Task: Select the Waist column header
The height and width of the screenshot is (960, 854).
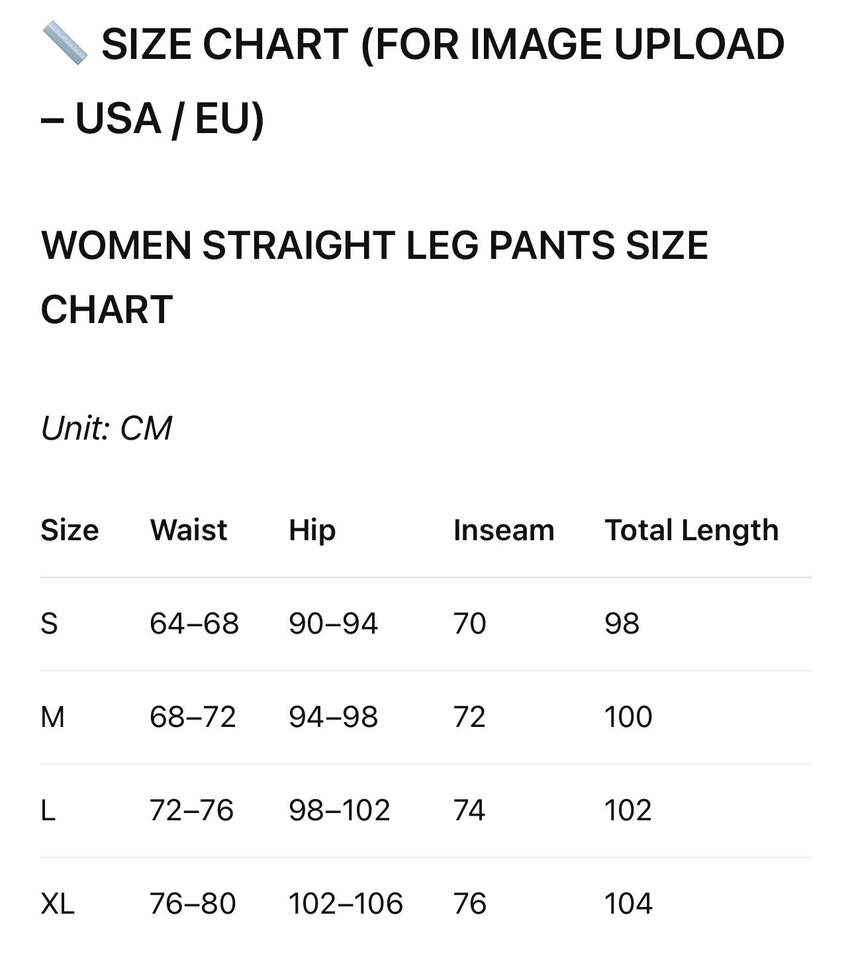Action: click(x=189, y=530)
